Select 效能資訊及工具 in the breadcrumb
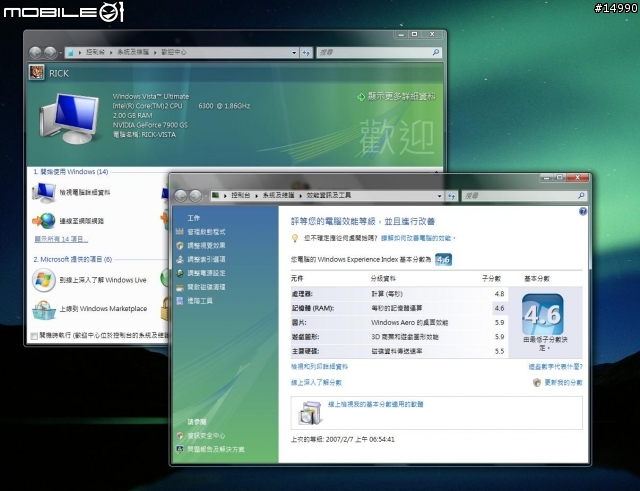 click(x=329, y=196)
